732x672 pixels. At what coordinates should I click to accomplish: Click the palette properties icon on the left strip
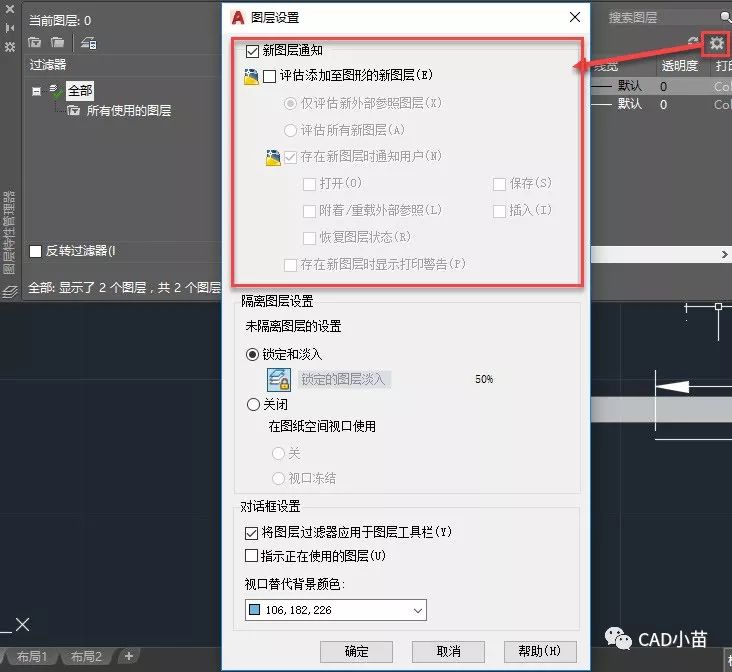(9, 47)
